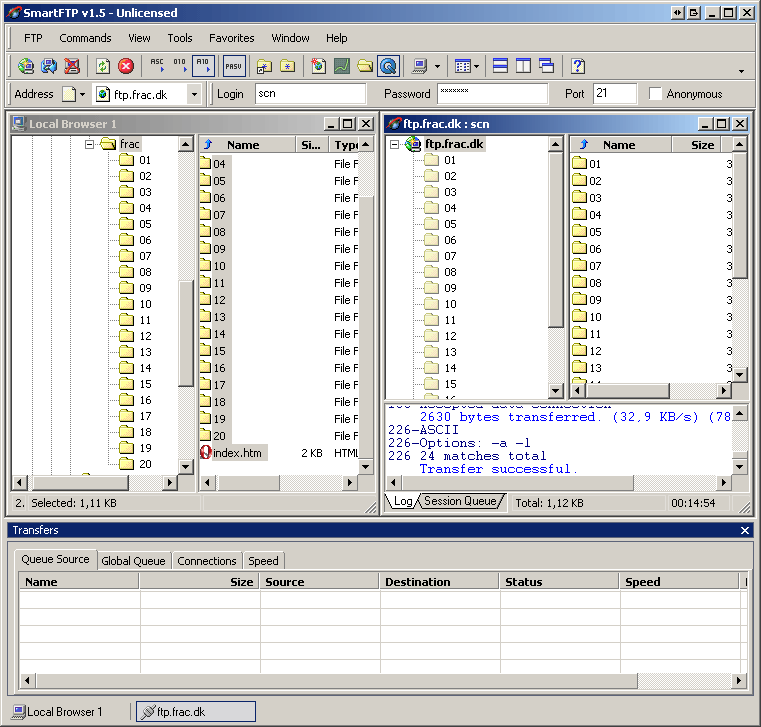This screenshot has height=727, width=761.
Task: Sort remote file list by Name header
Action: click(620, 145)
